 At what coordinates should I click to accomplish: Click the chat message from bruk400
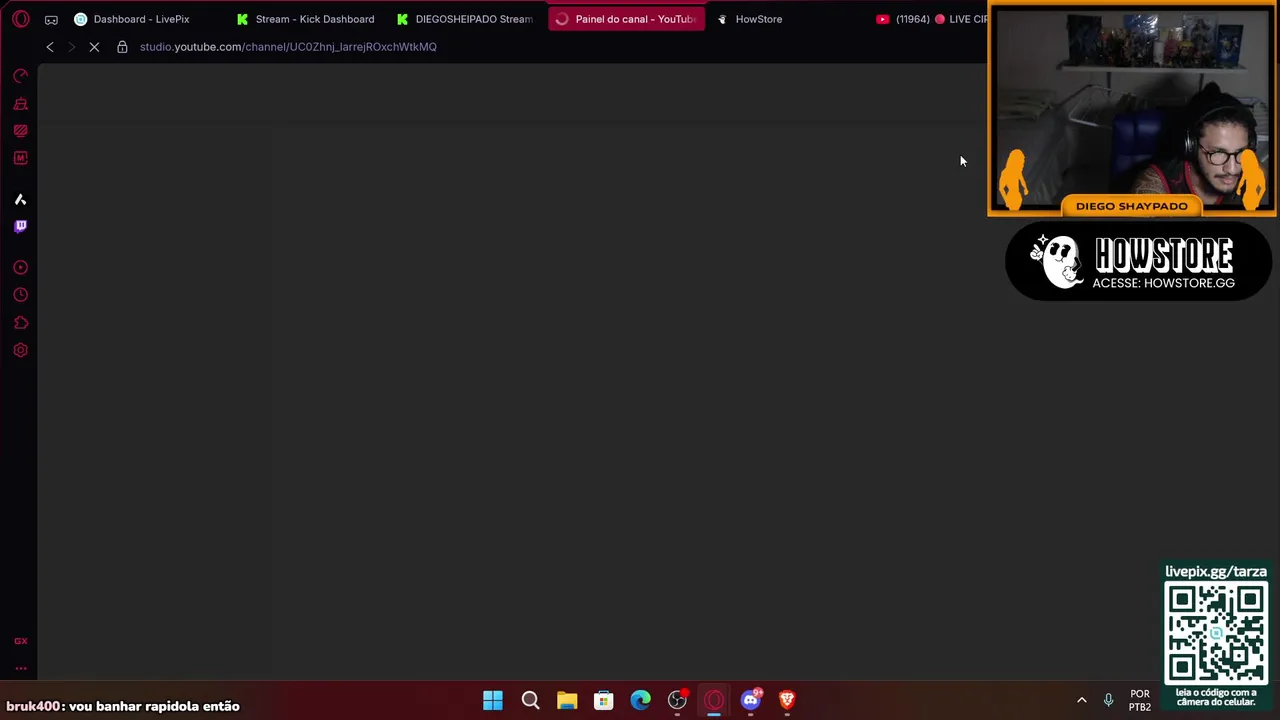coord(123,706)
